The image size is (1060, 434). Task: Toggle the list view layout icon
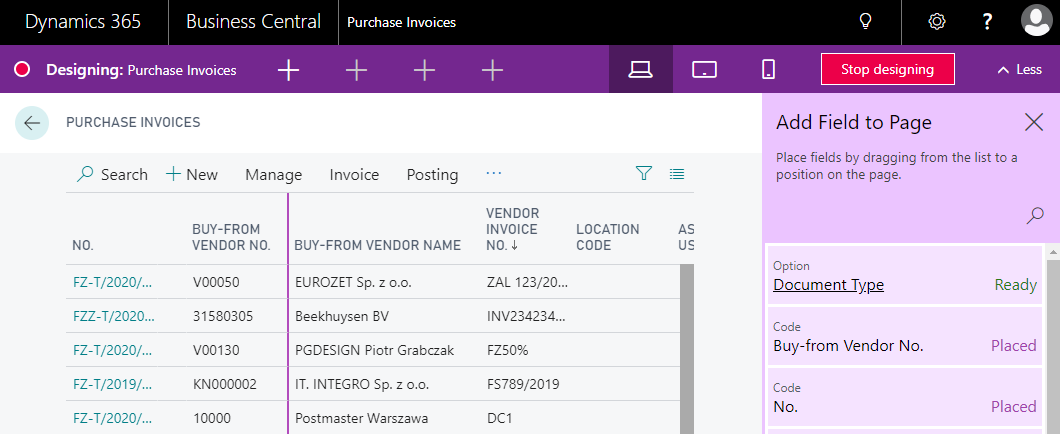pos(677,174)
